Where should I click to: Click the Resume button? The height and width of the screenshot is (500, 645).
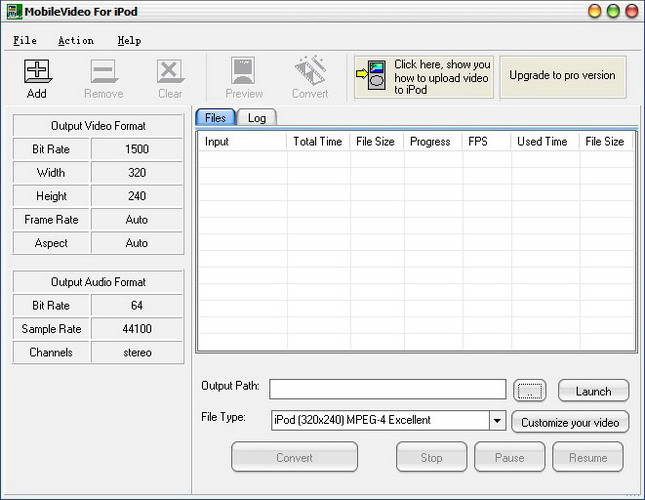588,457
